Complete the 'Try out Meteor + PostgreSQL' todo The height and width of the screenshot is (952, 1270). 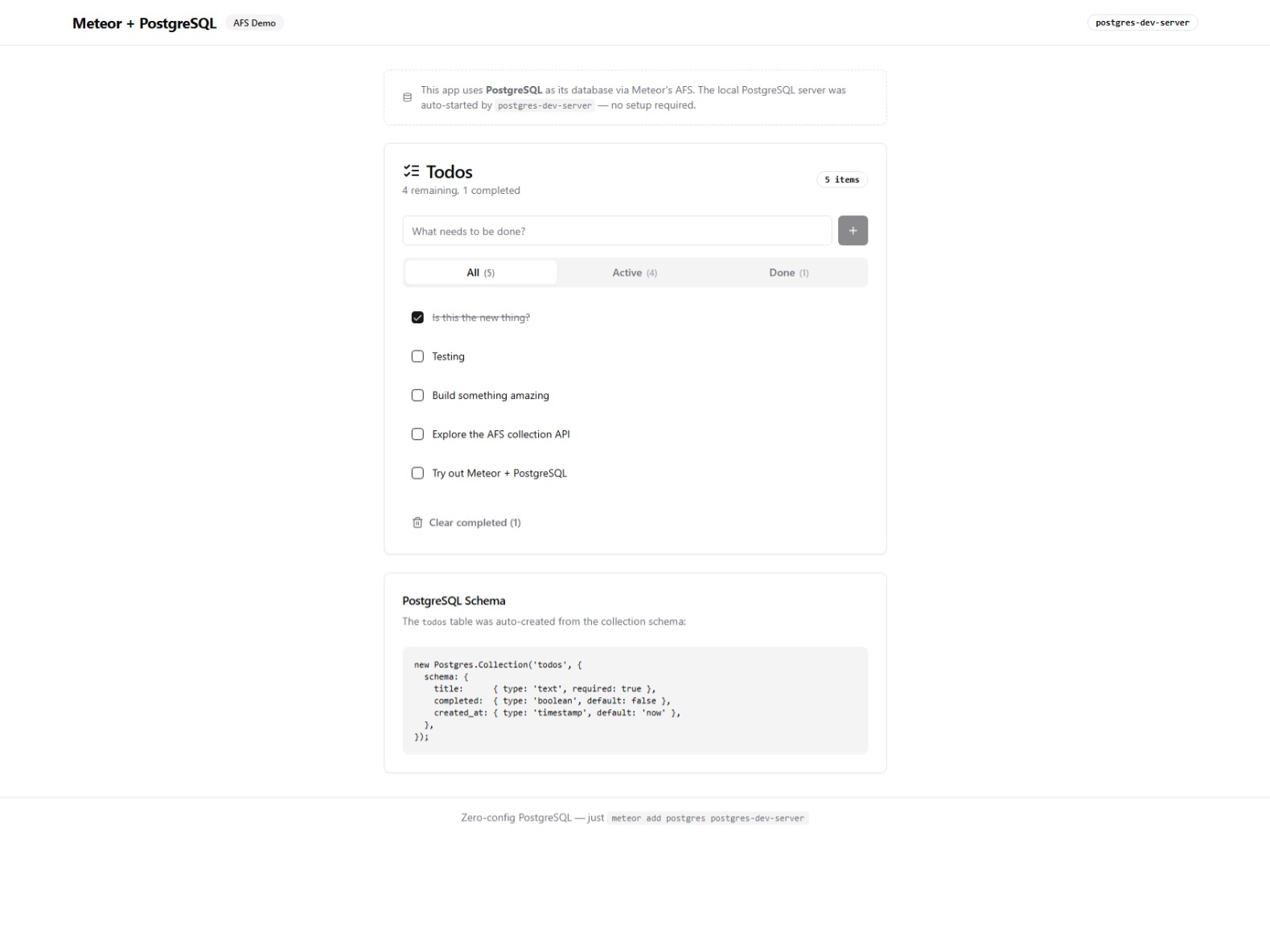point(417,474)
